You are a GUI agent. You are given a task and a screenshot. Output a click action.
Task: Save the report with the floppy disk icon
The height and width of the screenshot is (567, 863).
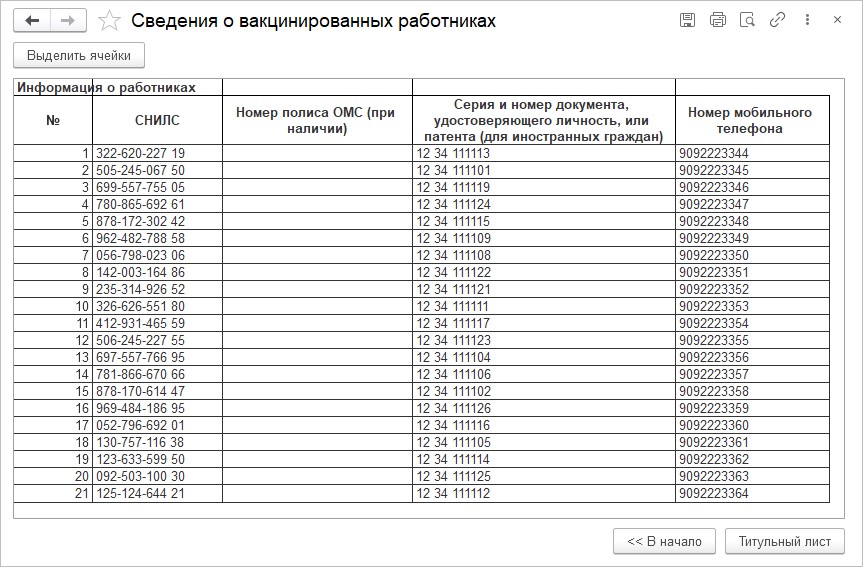pyautogui.click(x=687, y=20)
